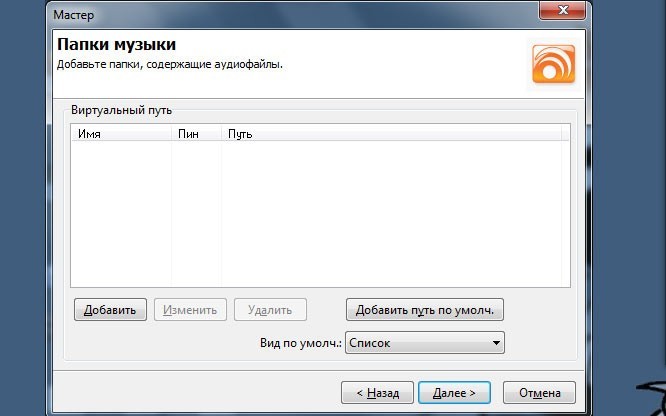Click the orange audio logo icon
Screen dimensions: 666x416
(x=551, y=62)
